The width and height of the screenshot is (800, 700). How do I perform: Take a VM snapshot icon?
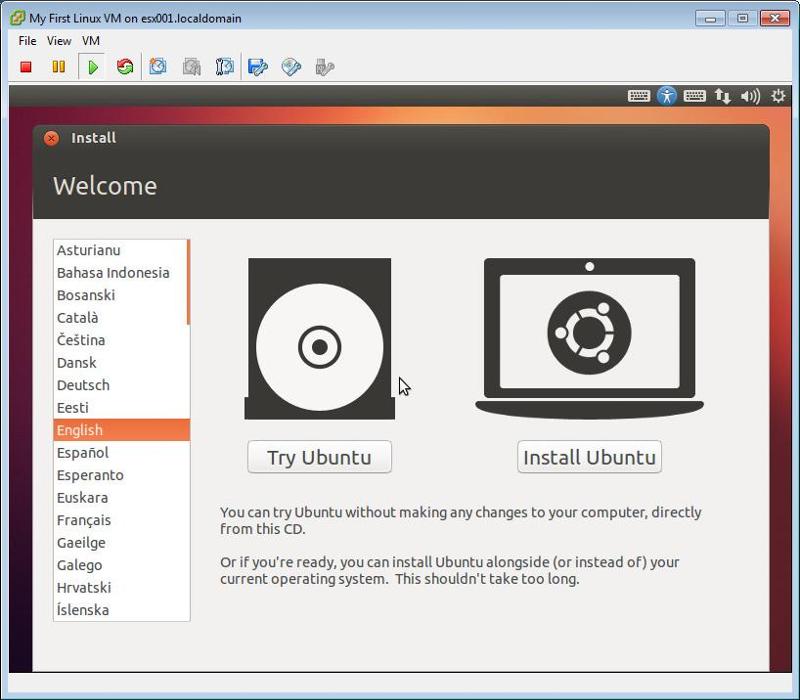pos(158,67)
